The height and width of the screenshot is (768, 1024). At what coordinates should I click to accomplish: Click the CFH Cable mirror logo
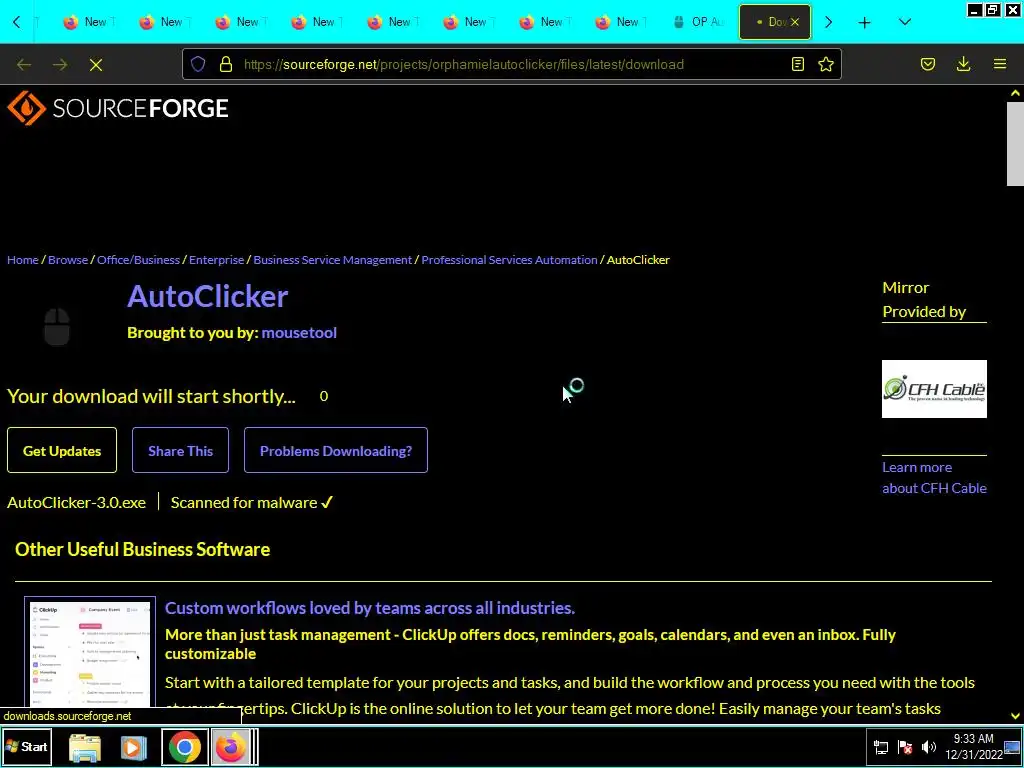[x=934, y=389]
